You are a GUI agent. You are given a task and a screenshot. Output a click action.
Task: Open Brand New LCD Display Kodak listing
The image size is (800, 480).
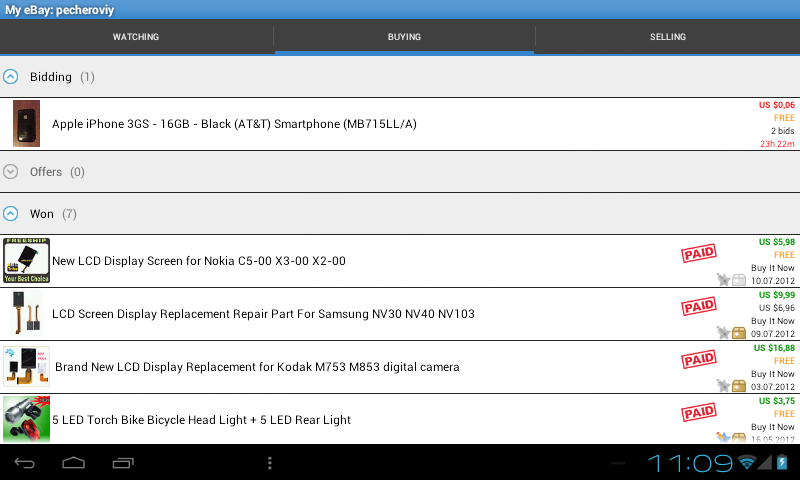coord(257,367)
